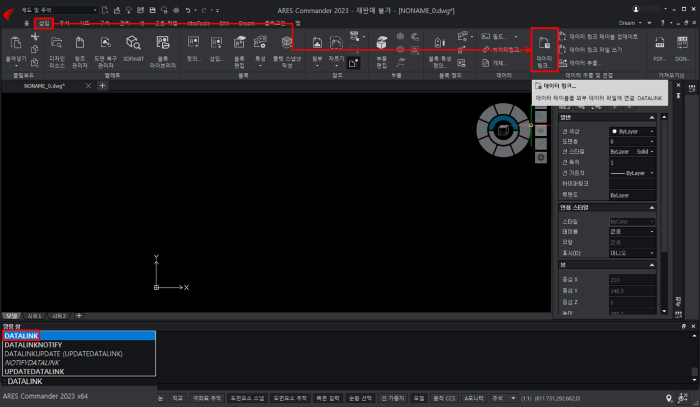This screenshot has height=407, width=700.
Task: Click the location pin icon in status bar
Action: pyautogui.click(x=669, y=398)
